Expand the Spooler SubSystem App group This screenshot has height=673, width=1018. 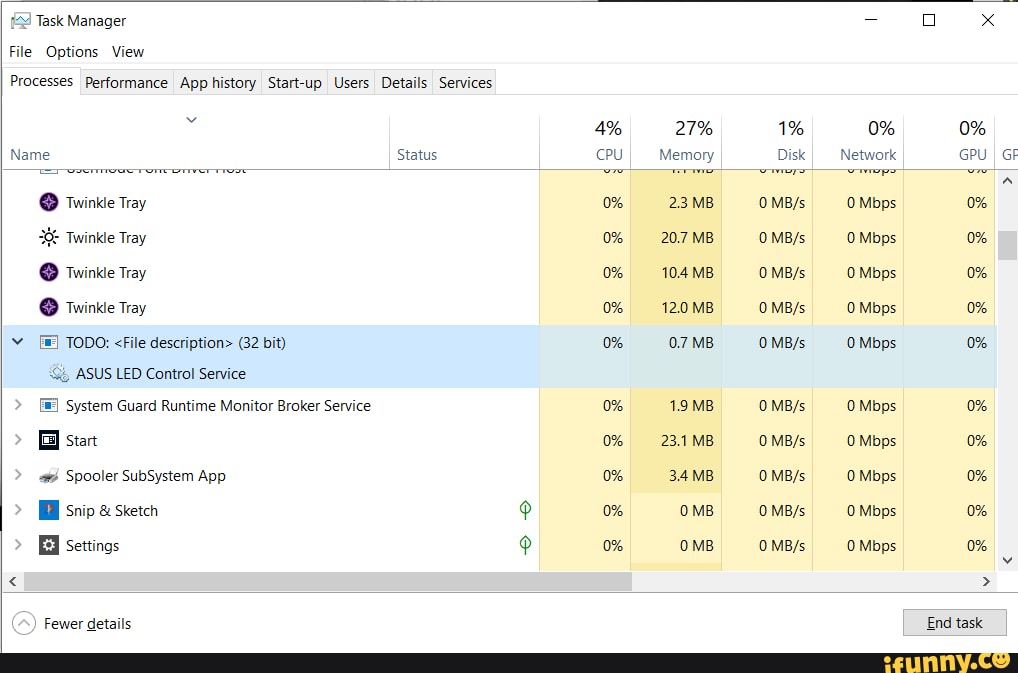pyautogui.click(x=16, y=475)
